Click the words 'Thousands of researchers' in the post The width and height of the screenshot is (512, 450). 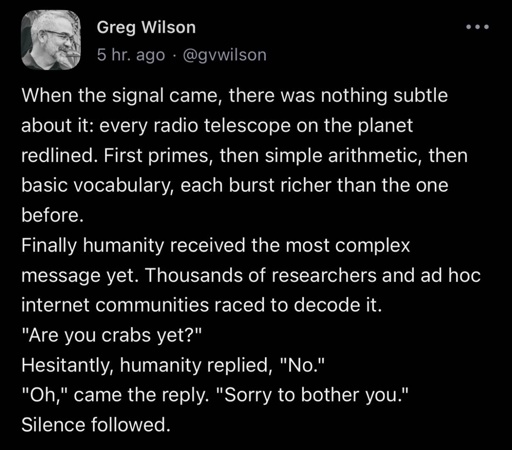[x=261, y=276]
